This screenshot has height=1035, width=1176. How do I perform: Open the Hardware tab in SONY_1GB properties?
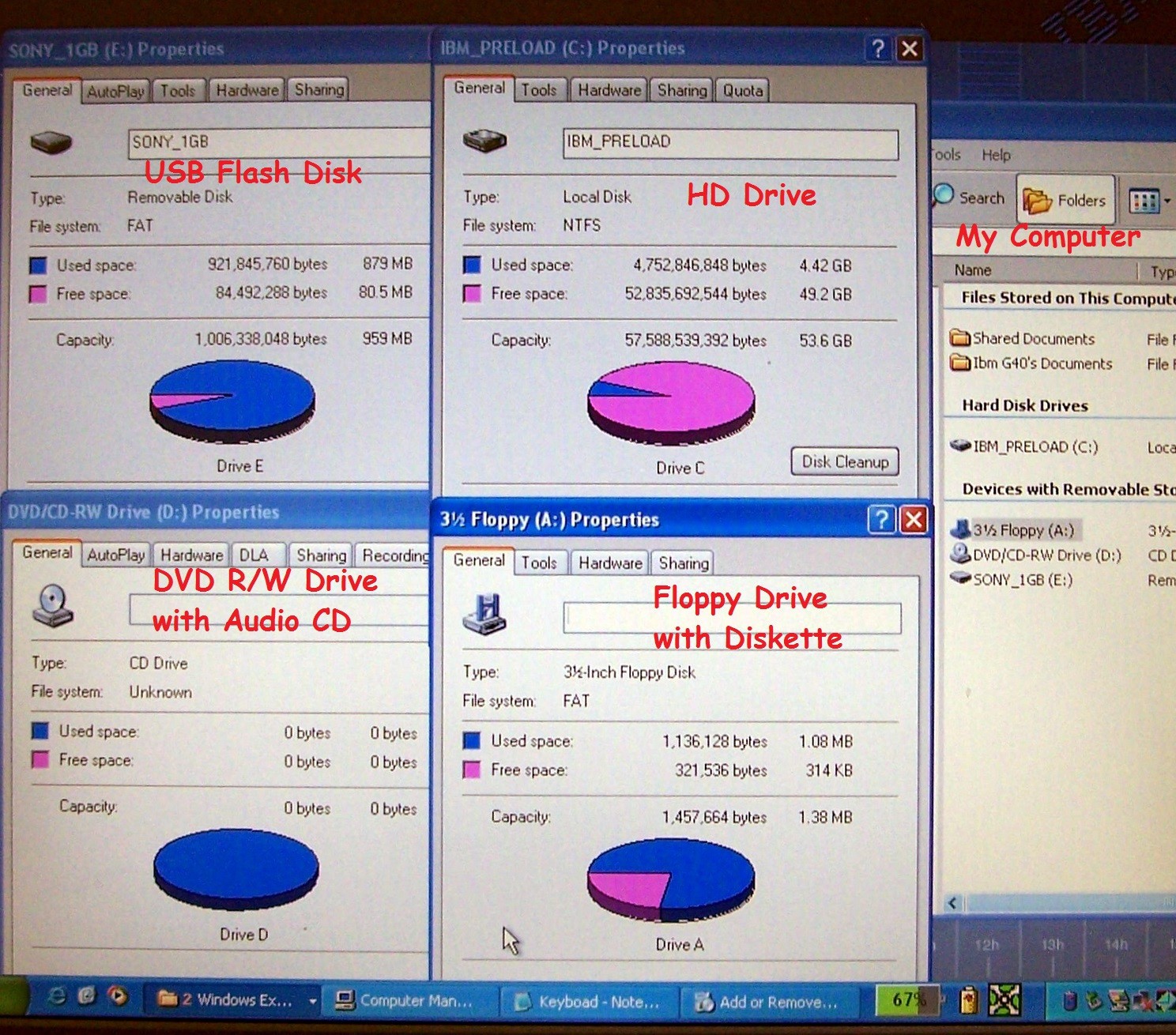coord(247,90)
